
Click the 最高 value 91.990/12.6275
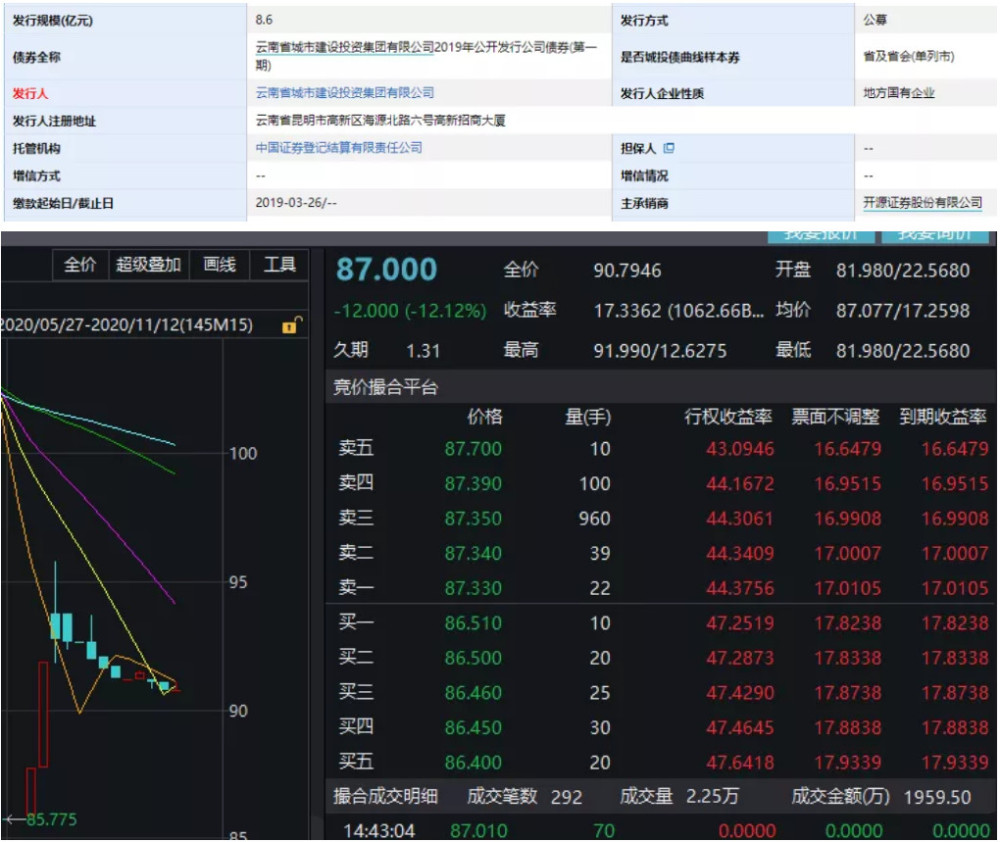(660, 351)
